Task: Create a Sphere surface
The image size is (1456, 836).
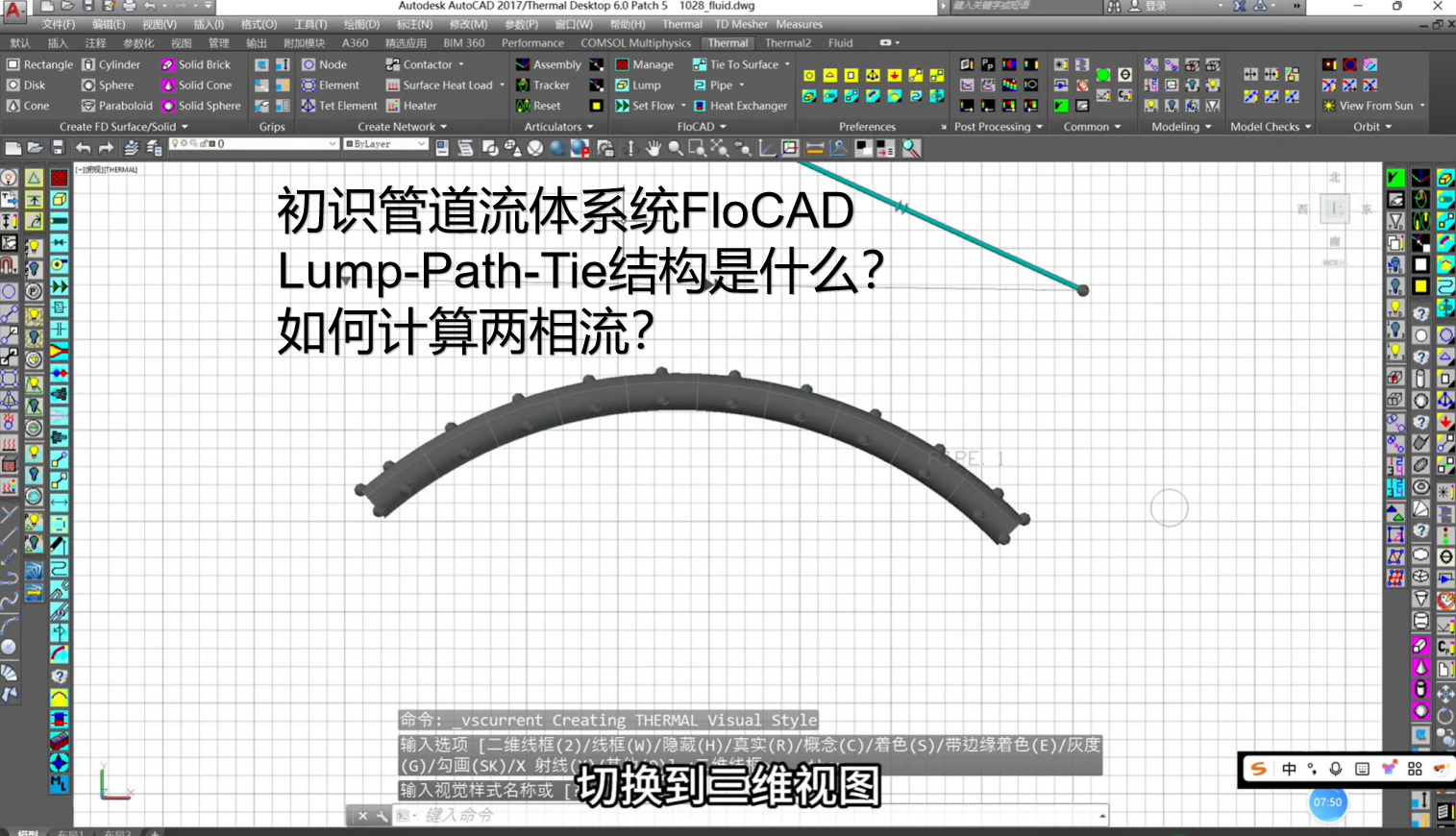Action: (108, 86)
